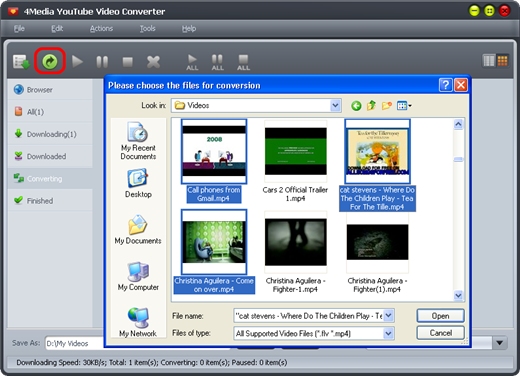Click the File name input field

pos(309,316)
